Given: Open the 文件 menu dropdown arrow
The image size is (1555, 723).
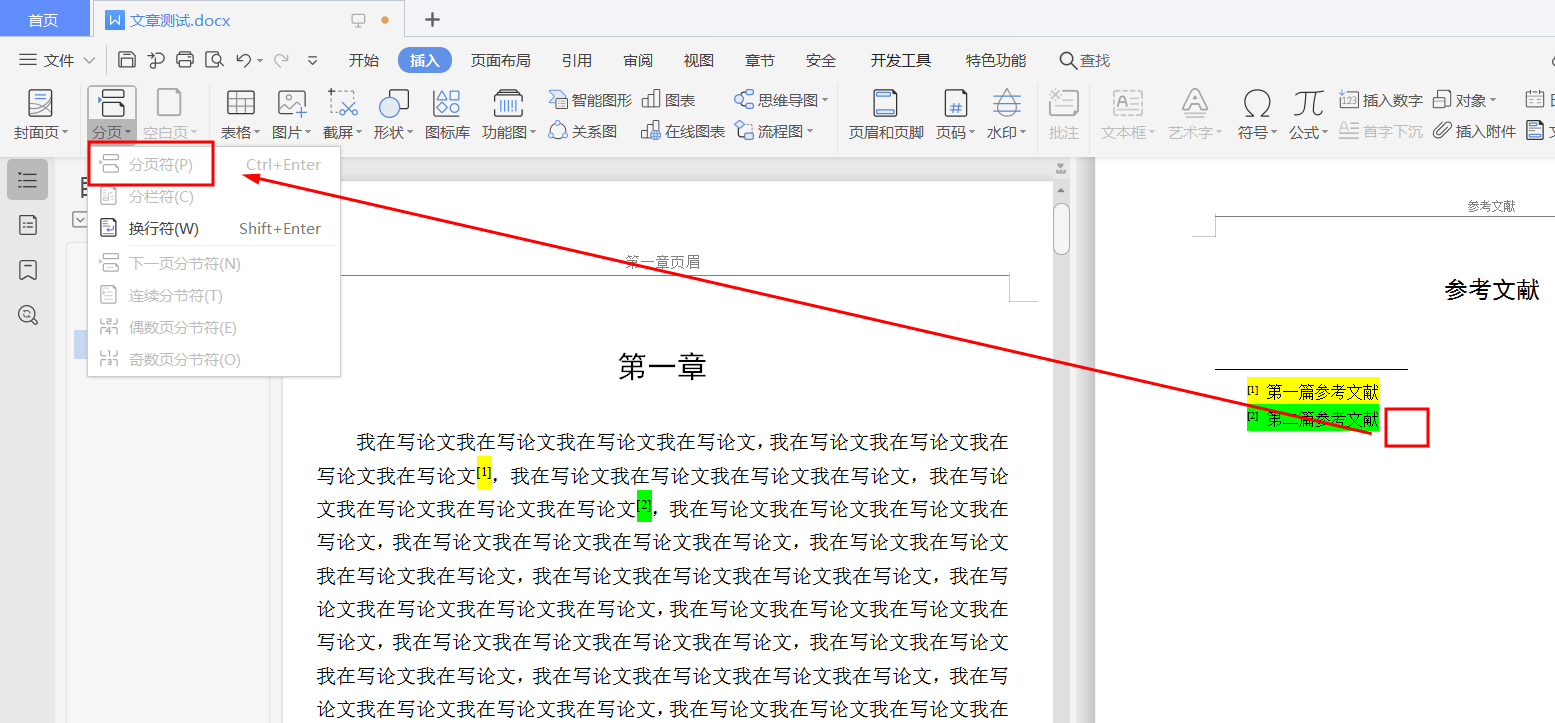Looking at the screenshot, I should pyautogui.click(x=89, y=60).
